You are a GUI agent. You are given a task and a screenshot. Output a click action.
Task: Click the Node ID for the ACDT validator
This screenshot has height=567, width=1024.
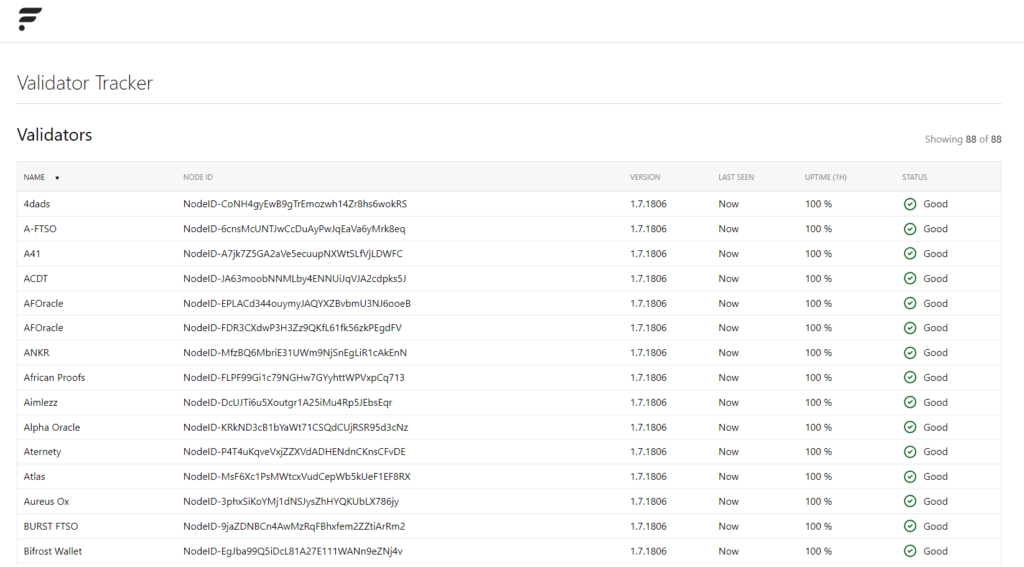tap(294, 279)
